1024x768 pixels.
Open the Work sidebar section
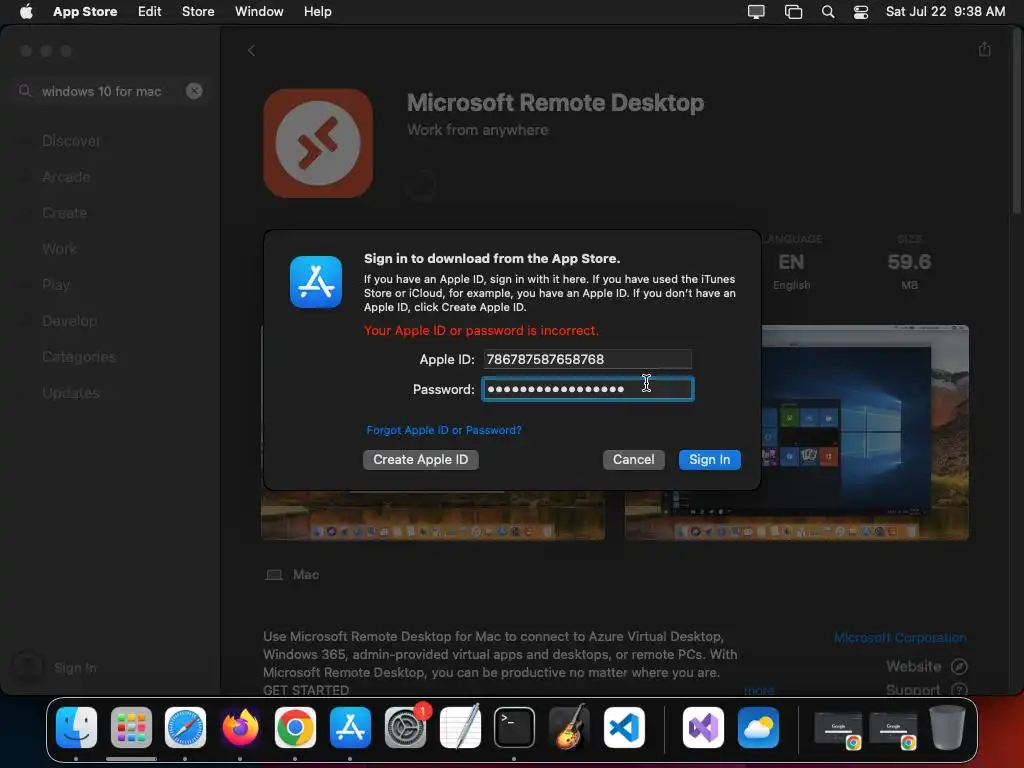59,249
